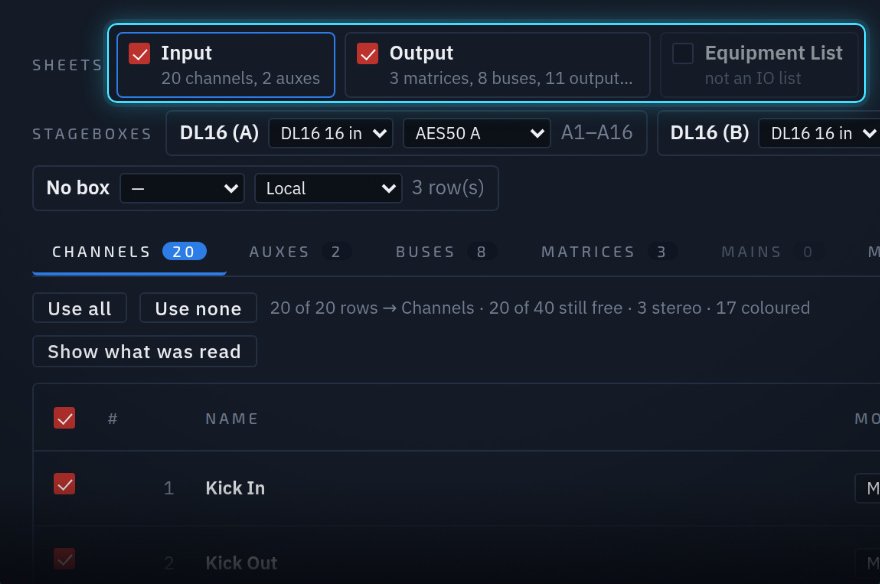Open the DL16 (B) model dropdown

coord(819,133)
